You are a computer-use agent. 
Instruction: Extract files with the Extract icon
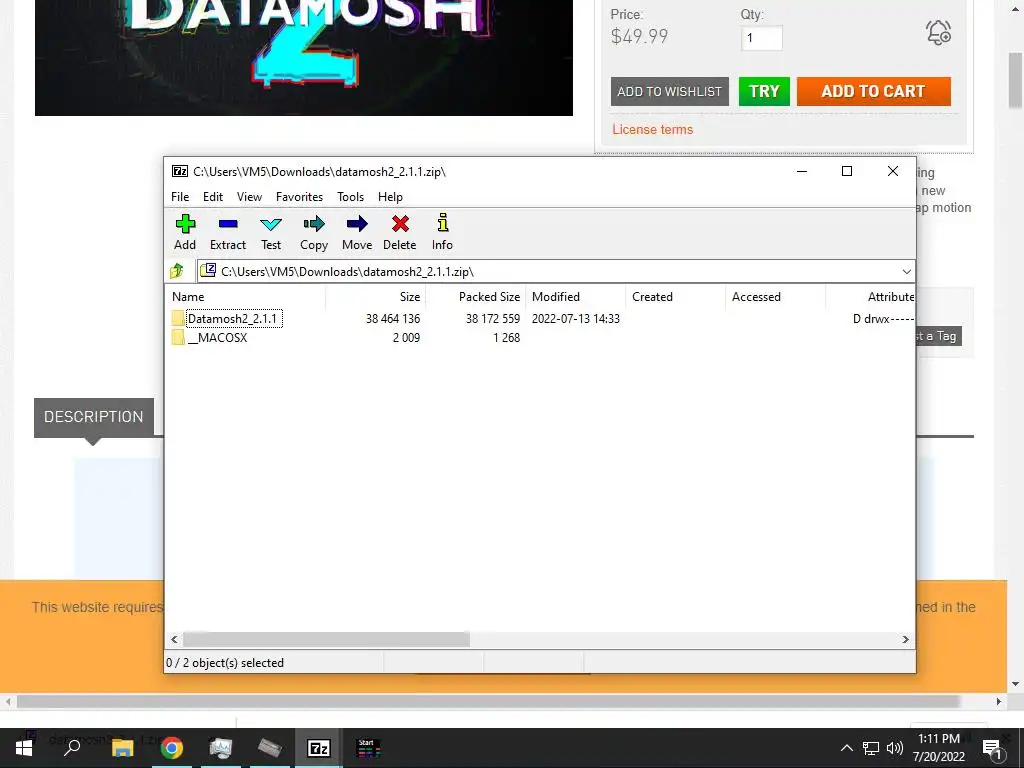[x=228, y=224]
